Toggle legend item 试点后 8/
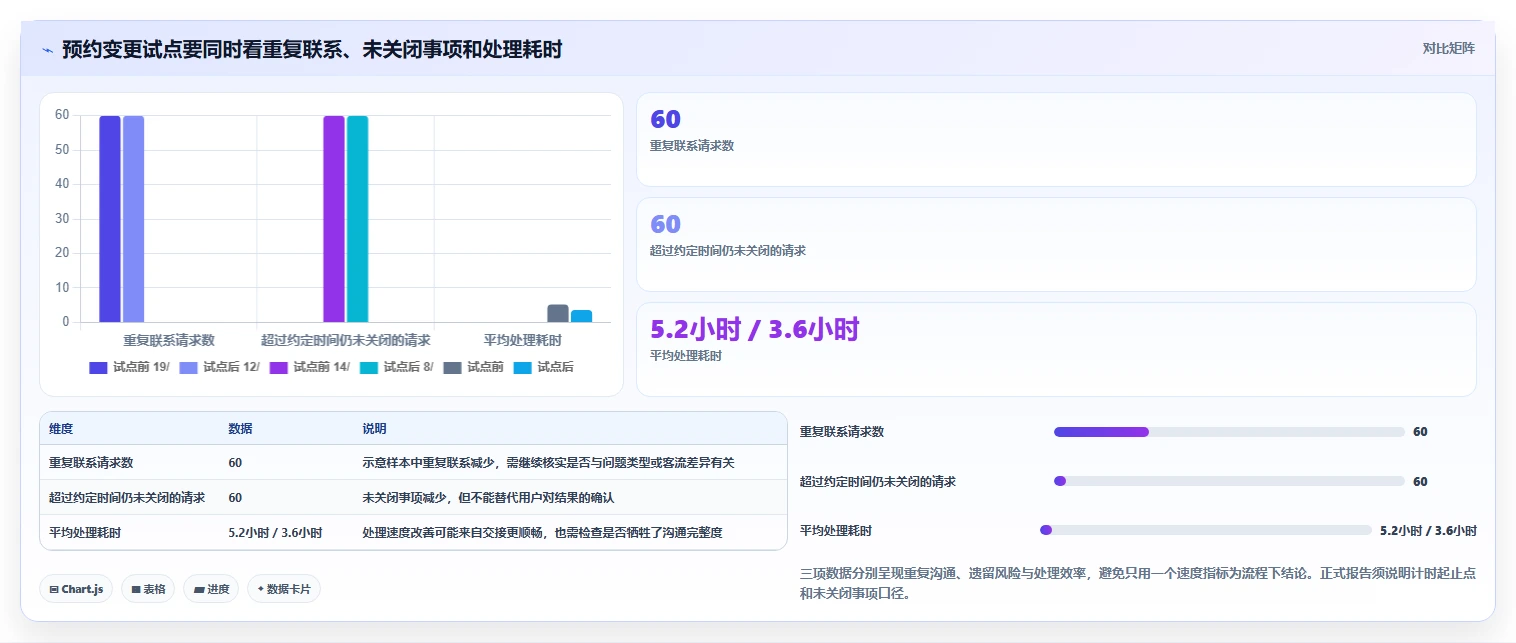Image resolution: width=1516 pixels, height=643 pixels. tap(397, 367)
